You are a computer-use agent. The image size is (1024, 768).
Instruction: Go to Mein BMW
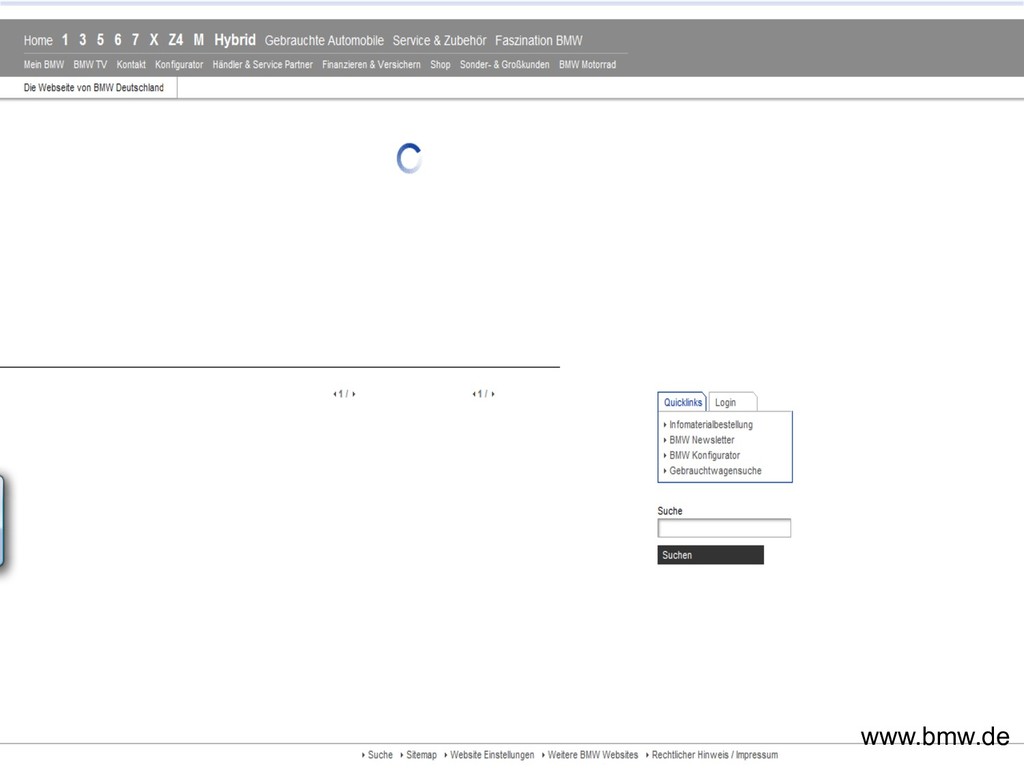click(x=44, y=65)
